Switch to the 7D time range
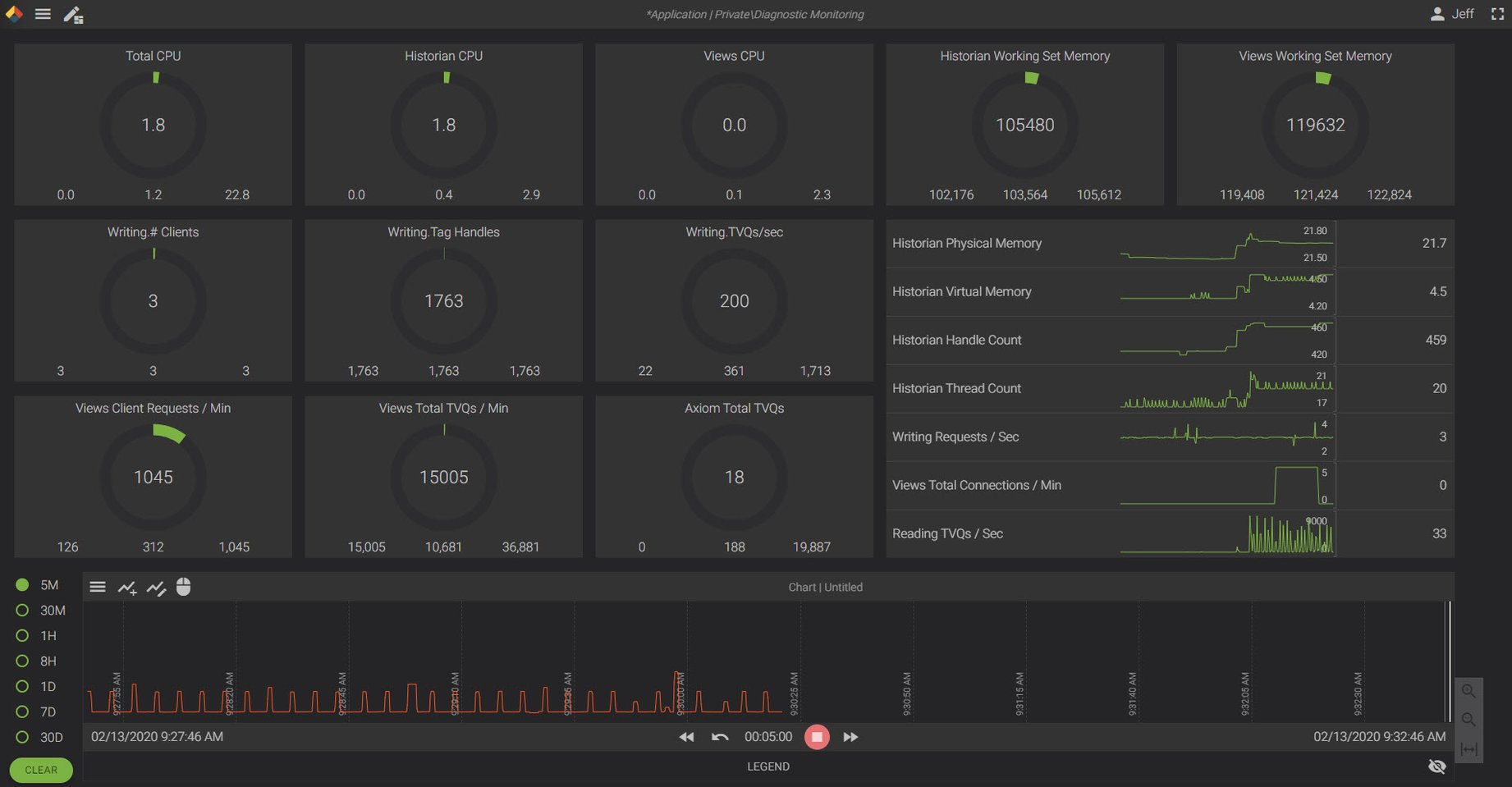1512x787 pixels. tap(22, 712)
